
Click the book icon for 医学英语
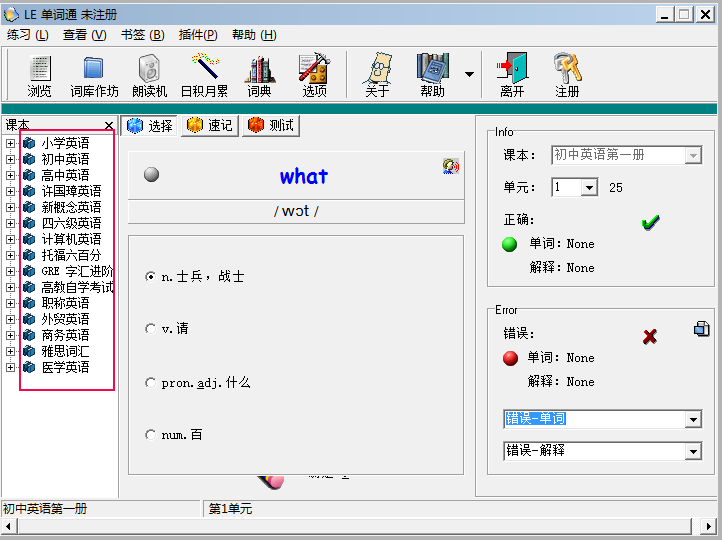(x=29, y=367)
